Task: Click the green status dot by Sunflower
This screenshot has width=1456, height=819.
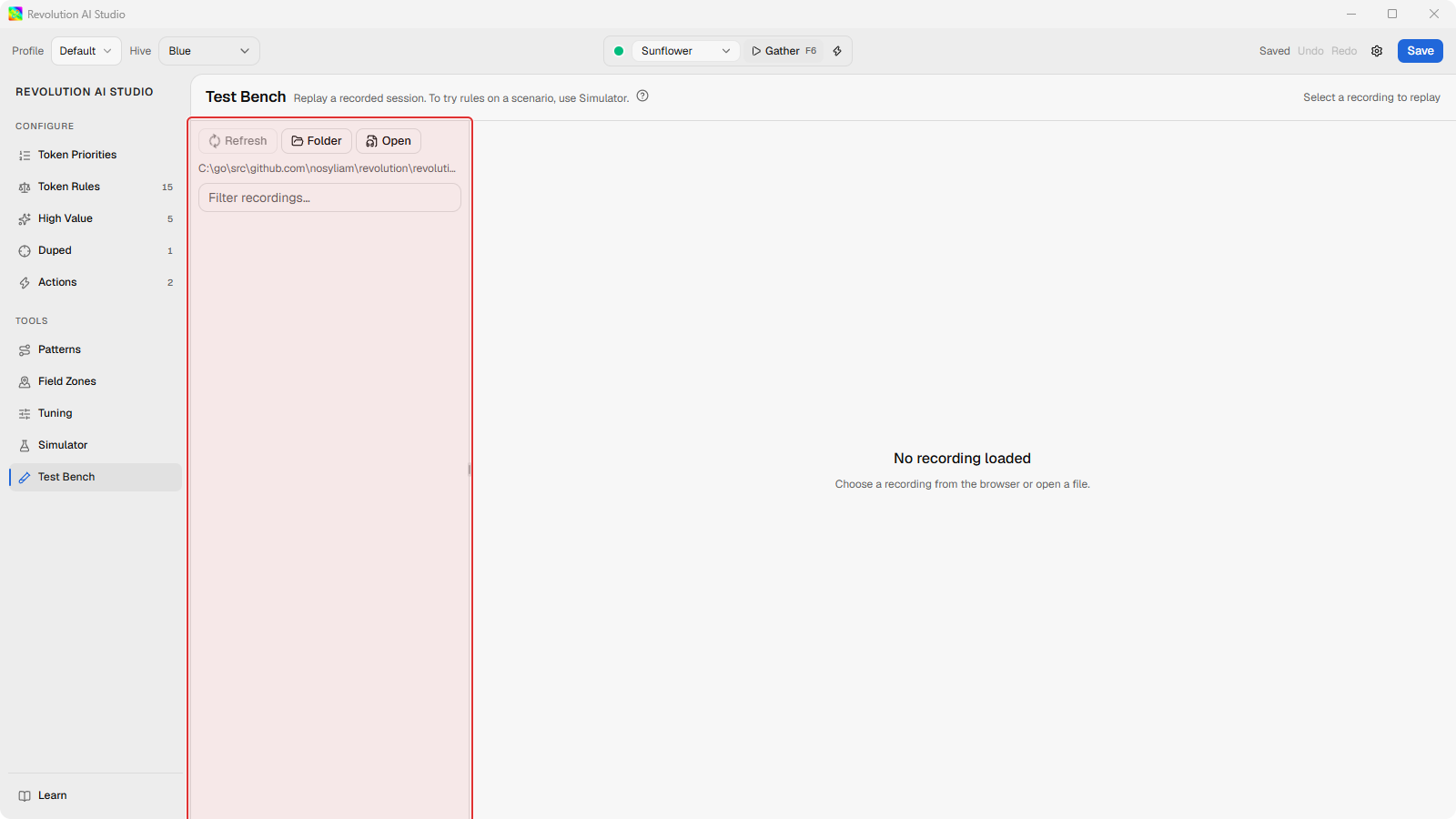Action: click(x=619, y=51)
